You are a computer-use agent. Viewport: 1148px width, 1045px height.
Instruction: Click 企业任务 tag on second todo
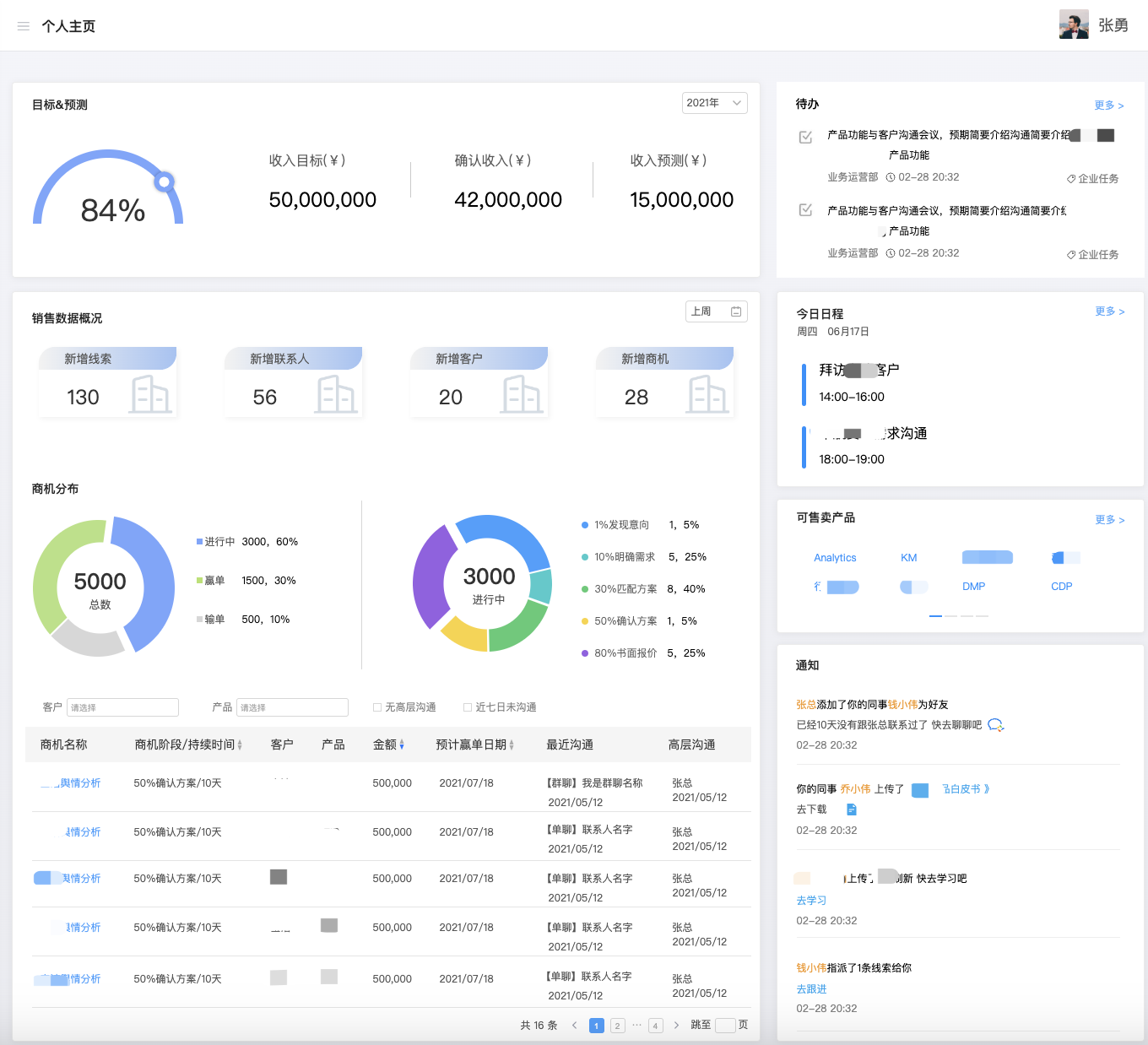(x=1092, y=255)
